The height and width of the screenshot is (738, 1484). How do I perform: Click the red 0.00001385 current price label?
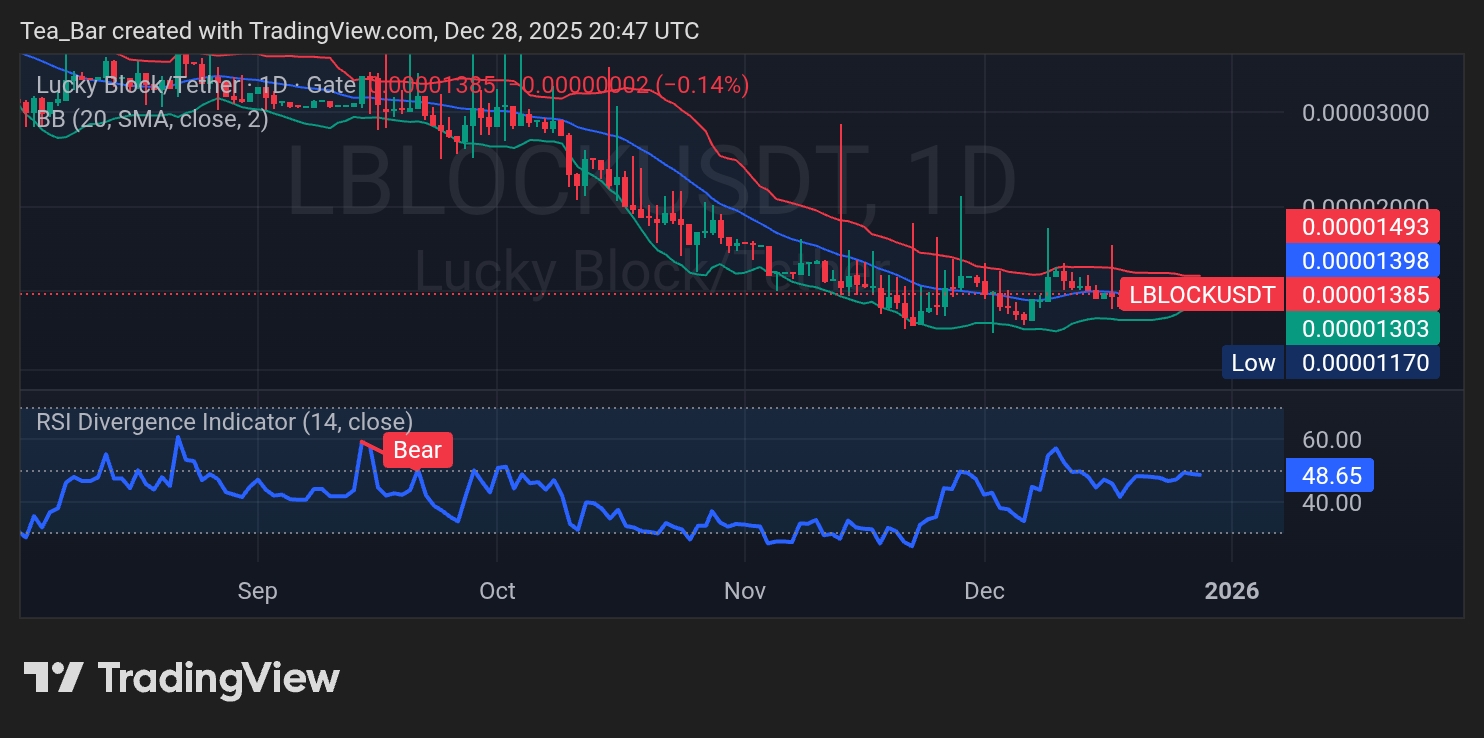coord(1362,294)
